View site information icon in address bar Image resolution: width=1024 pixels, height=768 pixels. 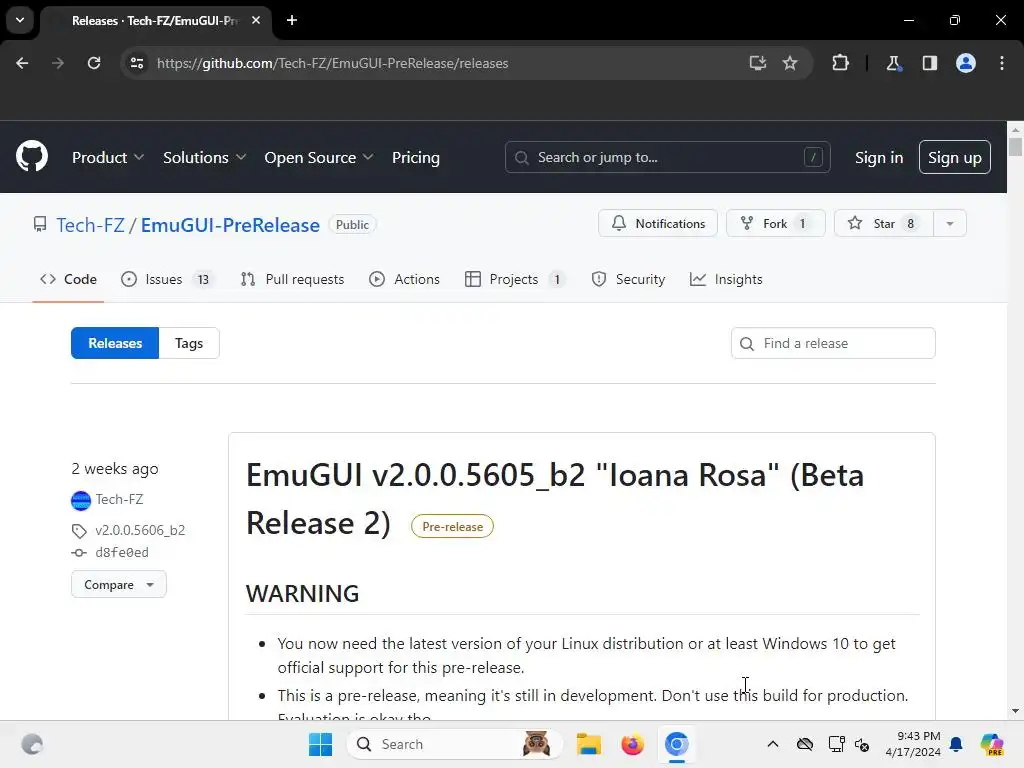pos(137,63)
